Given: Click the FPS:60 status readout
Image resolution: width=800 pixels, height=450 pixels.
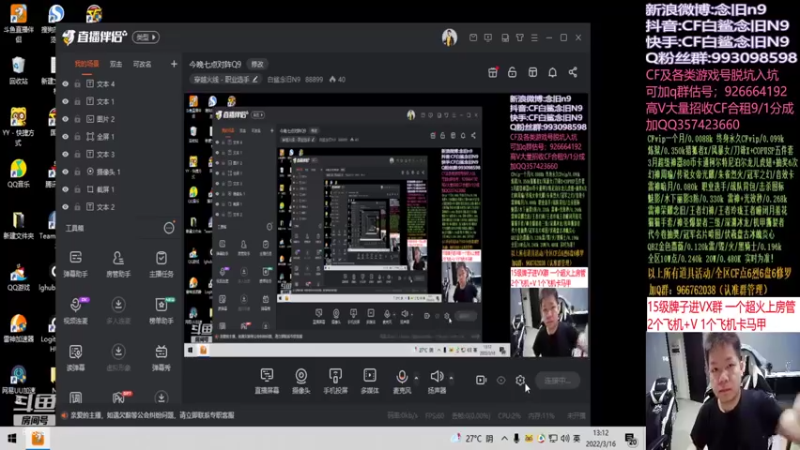Looking at the screenshot, I should tap(434, 416).
